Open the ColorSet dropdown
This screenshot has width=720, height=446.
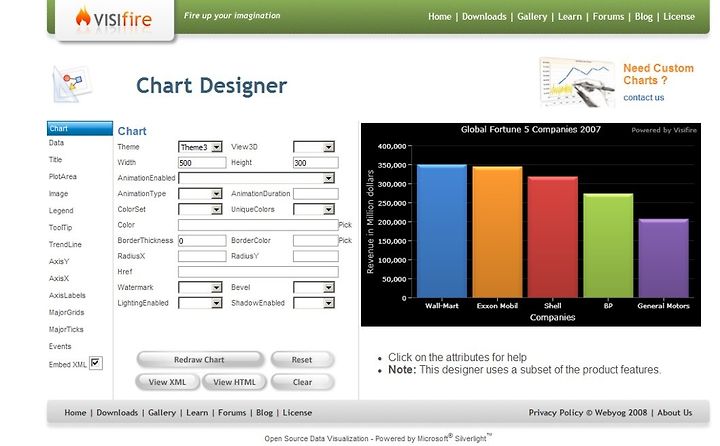pos(200,209)
